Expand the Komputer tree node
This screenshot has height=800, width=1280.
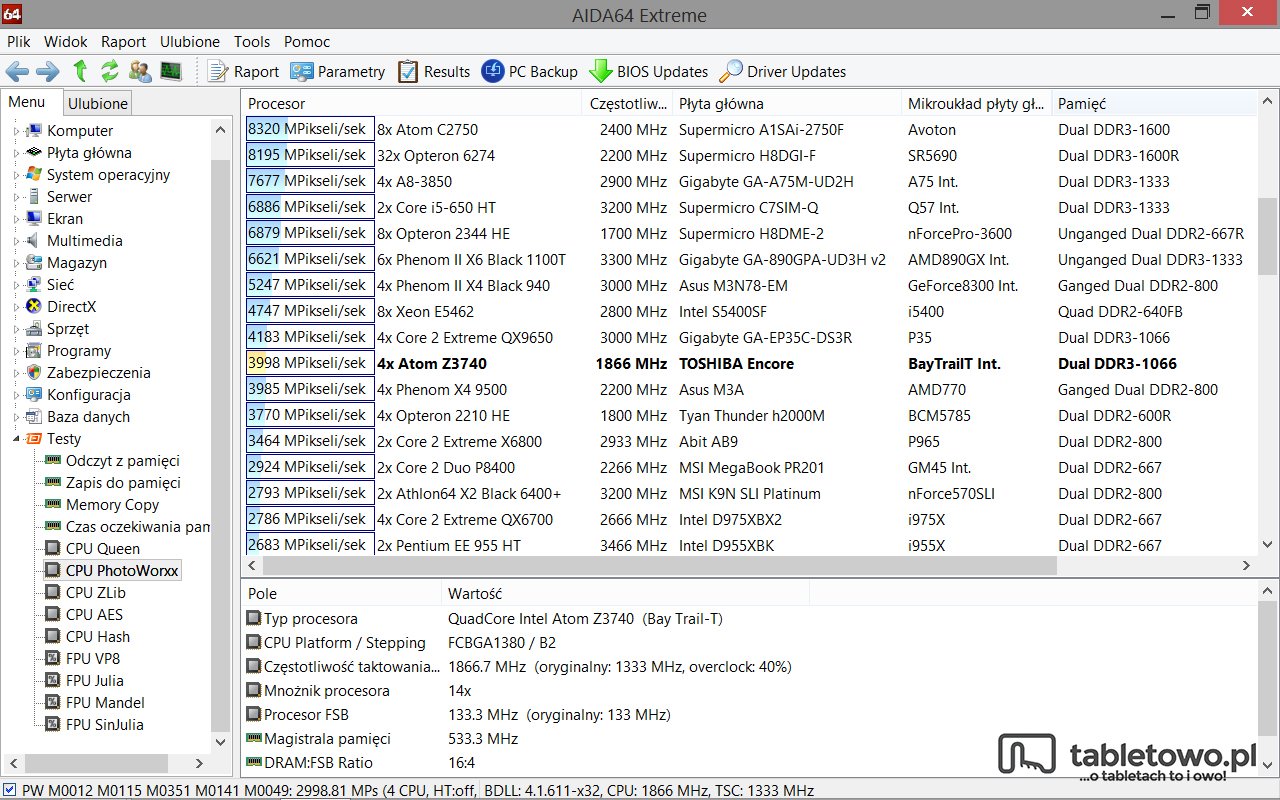click(16, 131)
